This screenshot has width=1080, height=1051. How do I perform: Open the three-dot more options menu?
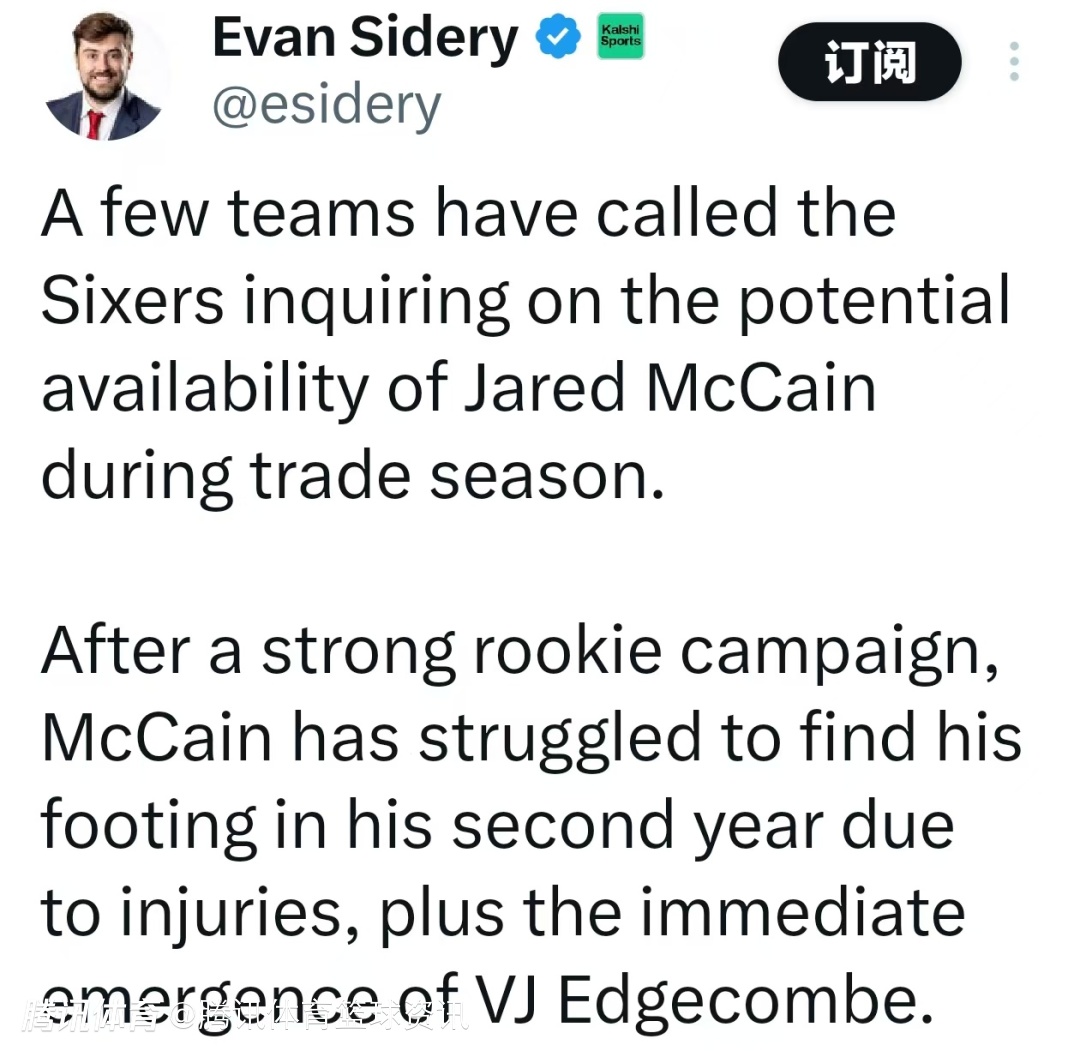tap(1014, 63)
